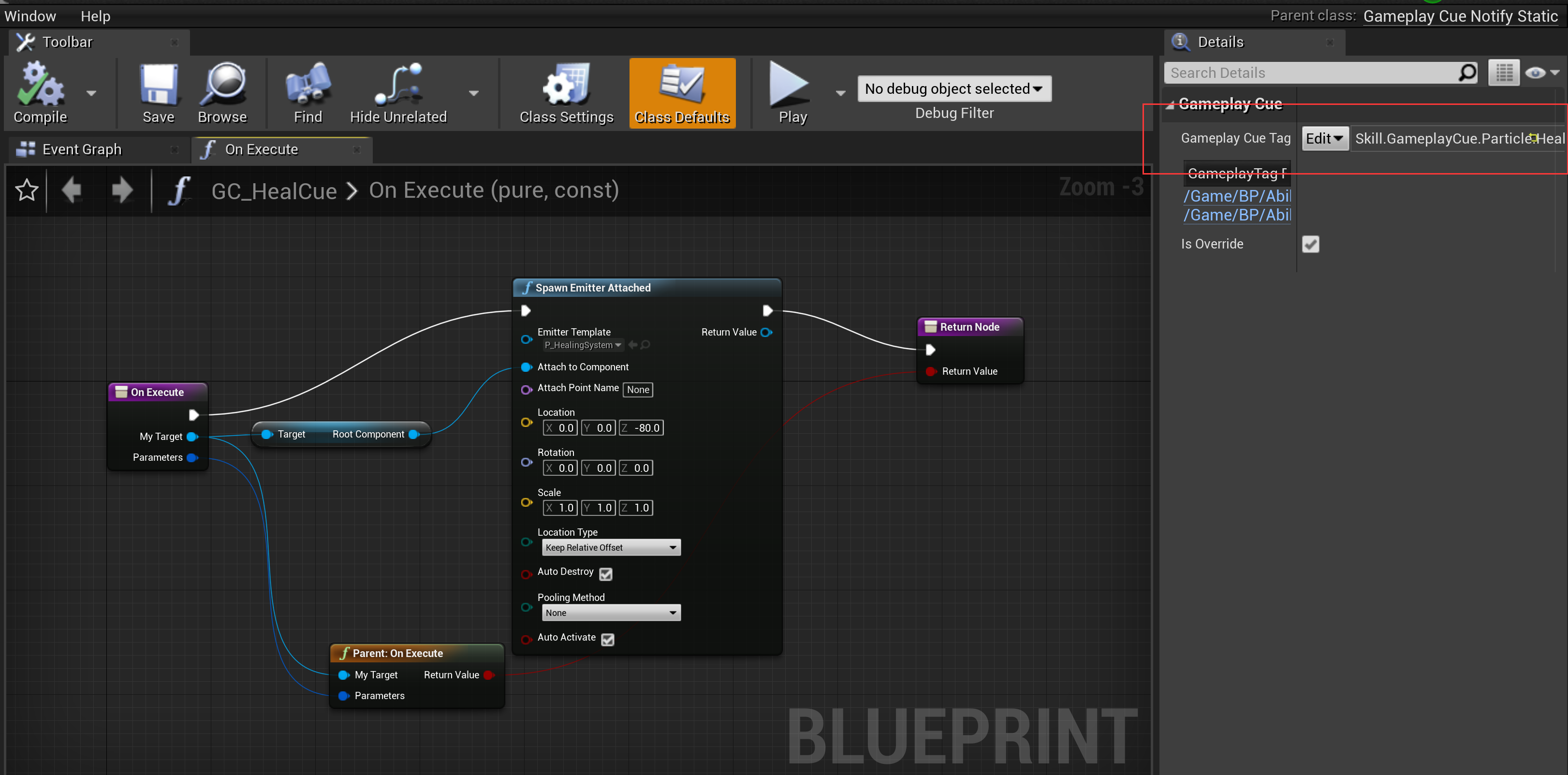The width and height of the screenshot is (1568, 775).
Task: Browse to asset in Content Browser
Action: coord(223,91)
